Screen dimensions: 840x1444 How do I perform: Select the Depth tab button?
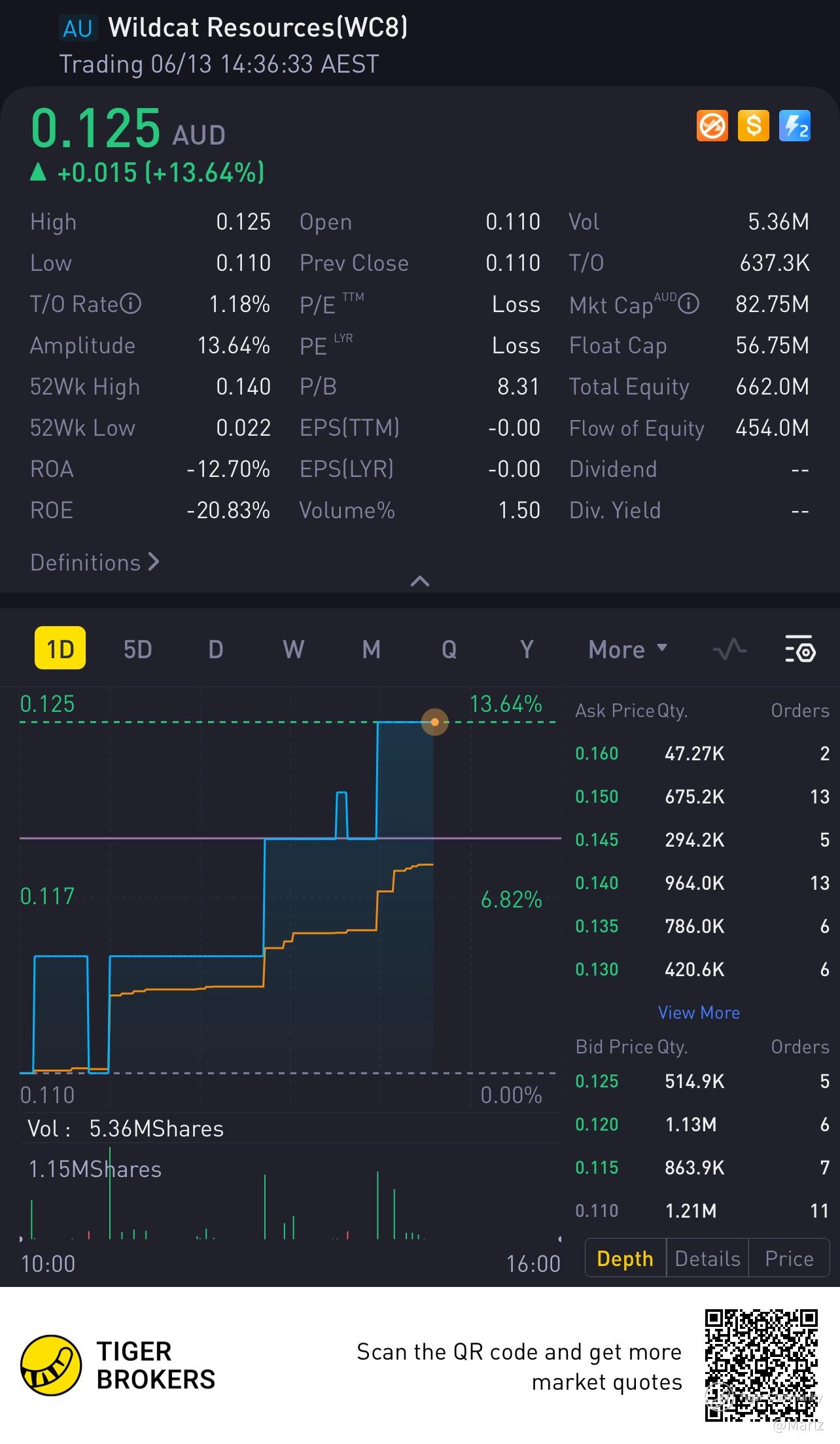point(625,1258)
